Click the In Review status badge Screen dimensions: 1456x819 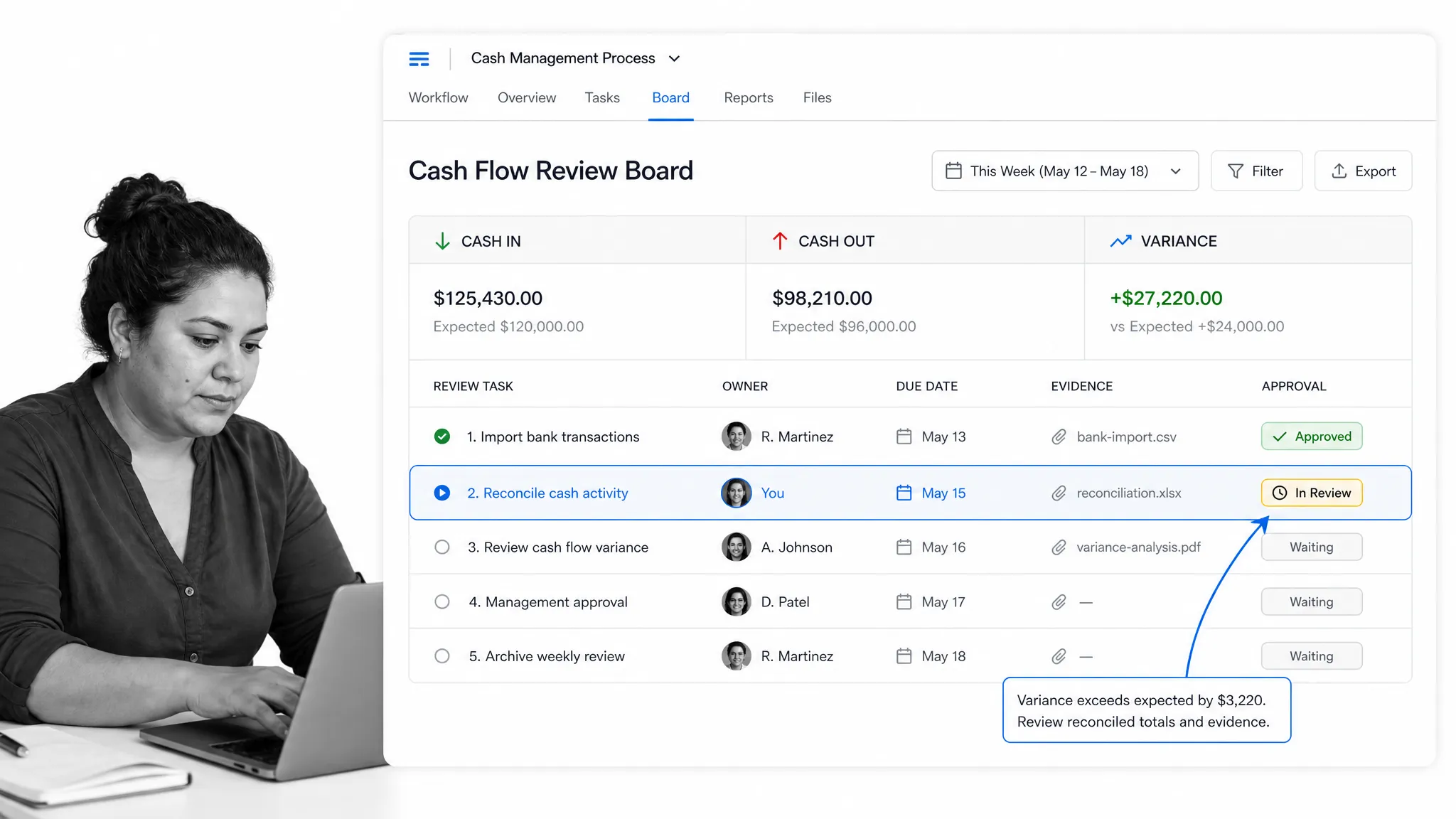[x=1312, y=493]
